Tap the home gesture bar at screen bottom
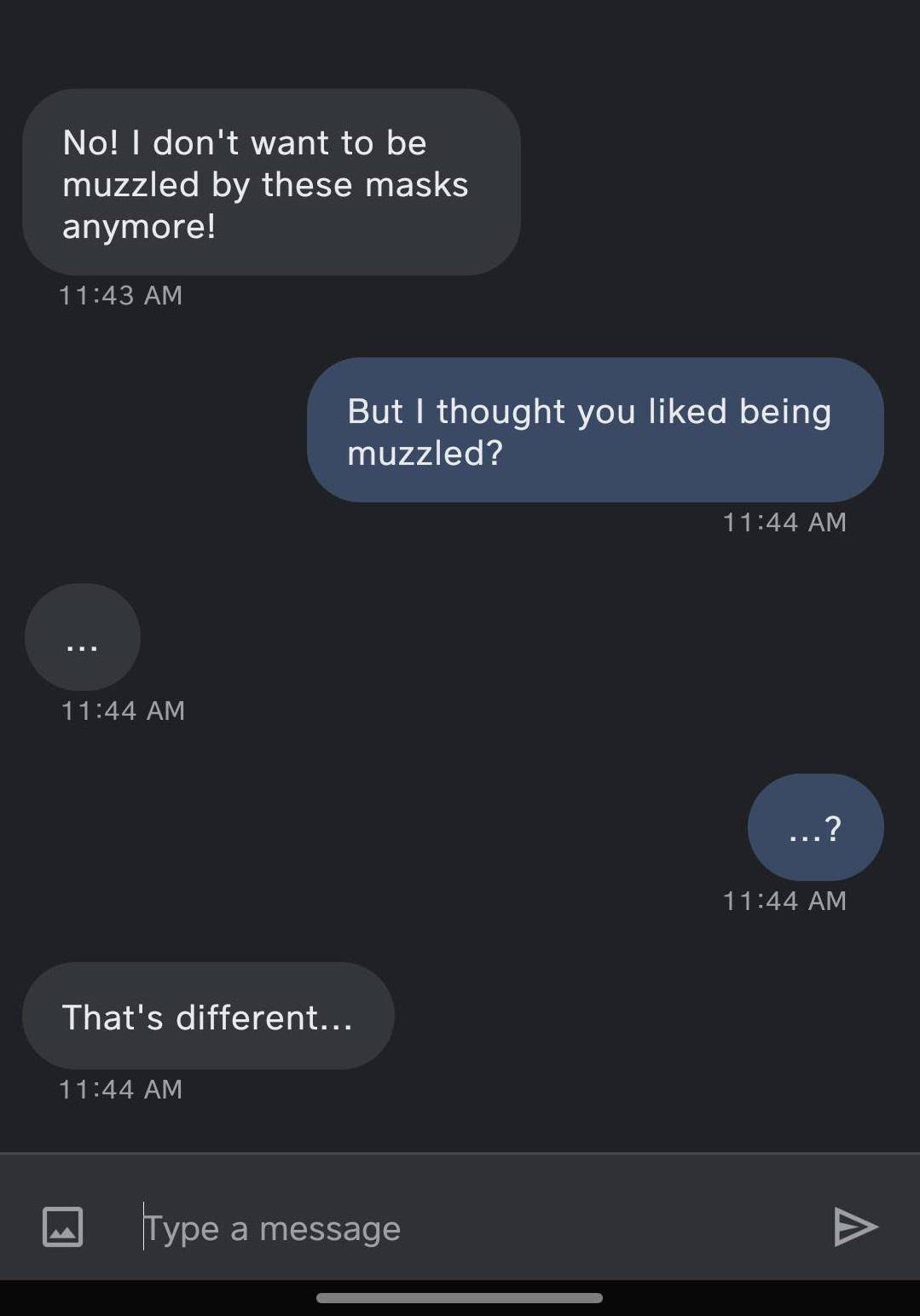920x1316 pixels. tap(460, 1298)
